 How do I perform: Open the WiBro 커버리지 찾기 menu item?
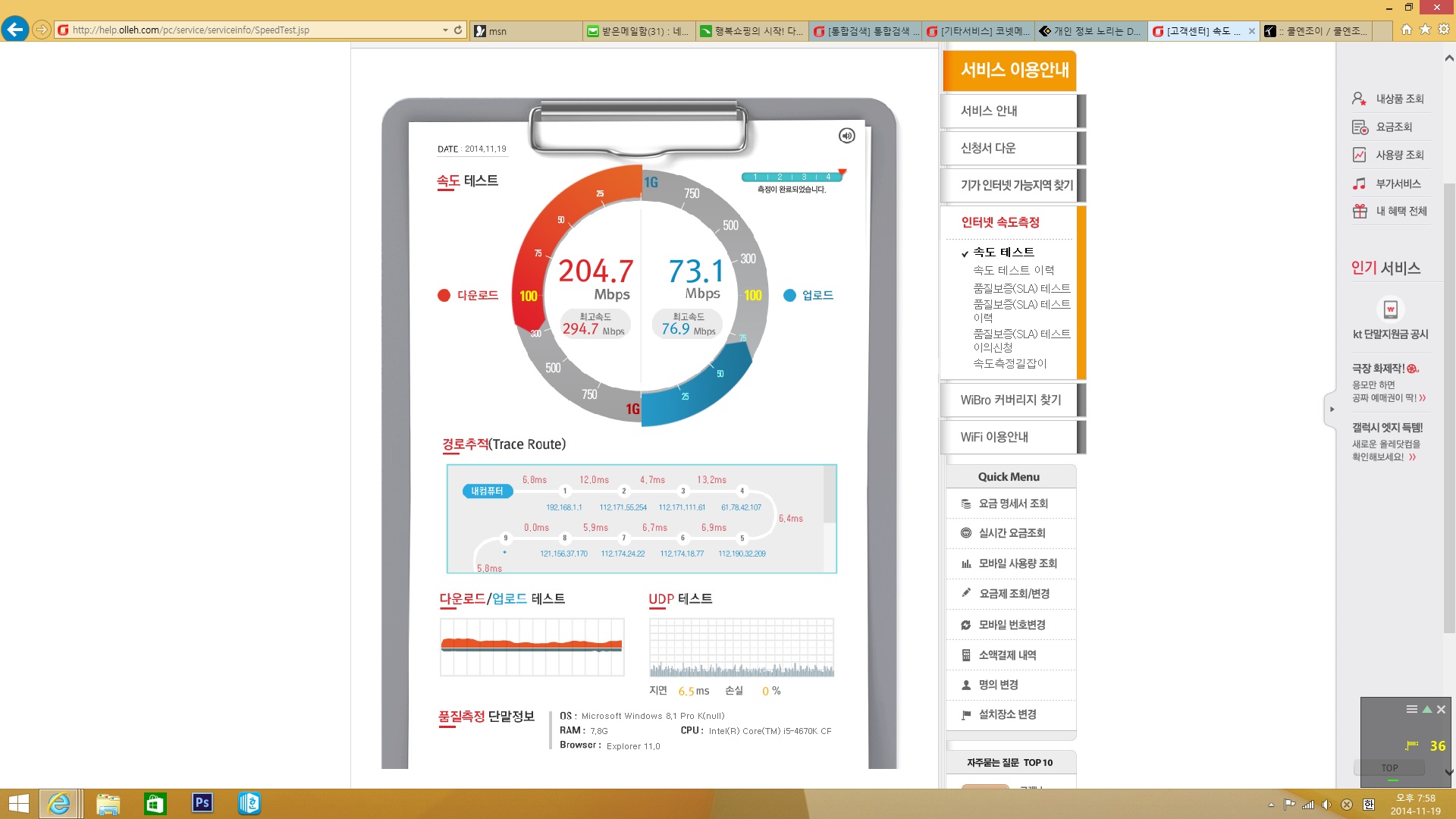[x=1009, y=400]
